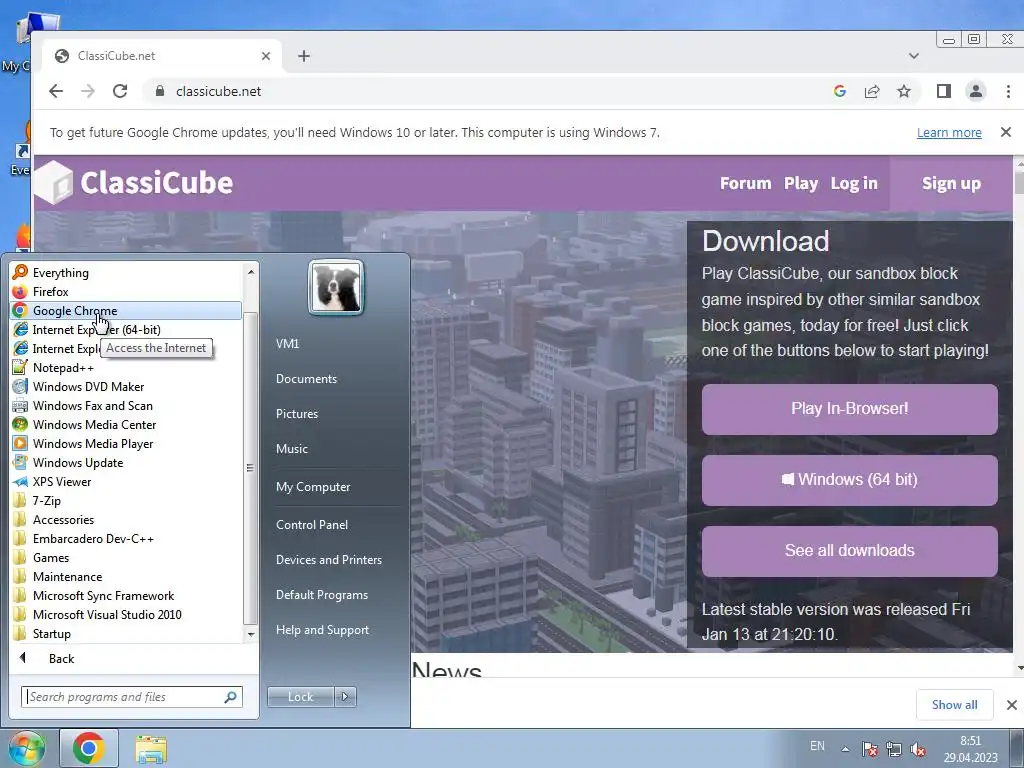Viewport: 1024px width, 768px height.
Task: Click the Lock button
Action: click(300, 697)
